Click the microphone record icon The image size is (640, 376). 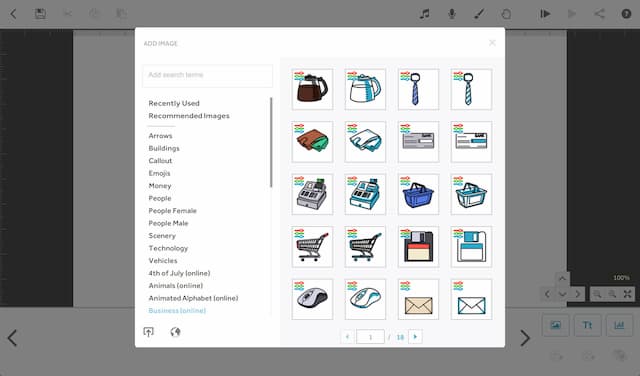[451, 14]
